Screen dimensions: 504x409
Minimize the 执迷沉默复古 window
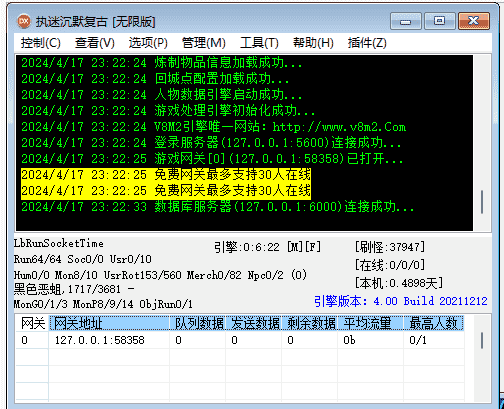coord(406,21)
